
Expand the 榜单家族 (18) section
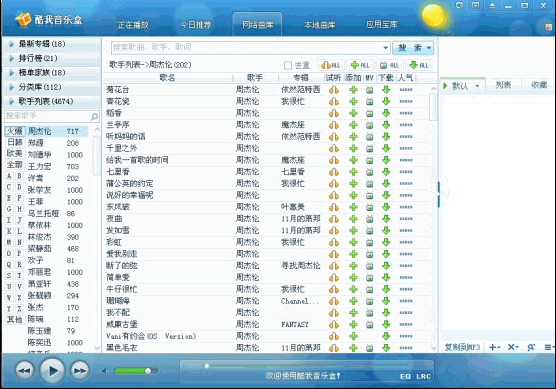(51, 73)
